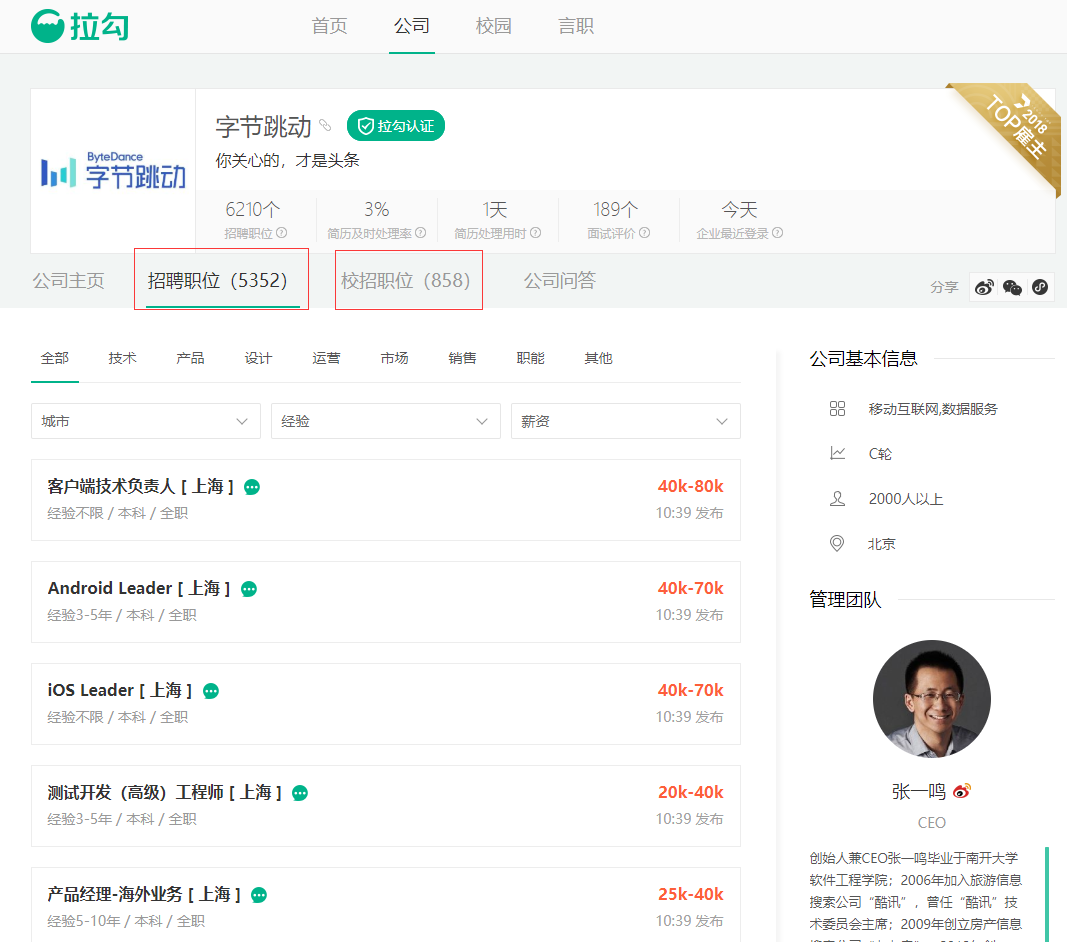Viewport: 1067px width, 942px height.
Task: Open the 经验 dropdown
Action: (386, 421)
